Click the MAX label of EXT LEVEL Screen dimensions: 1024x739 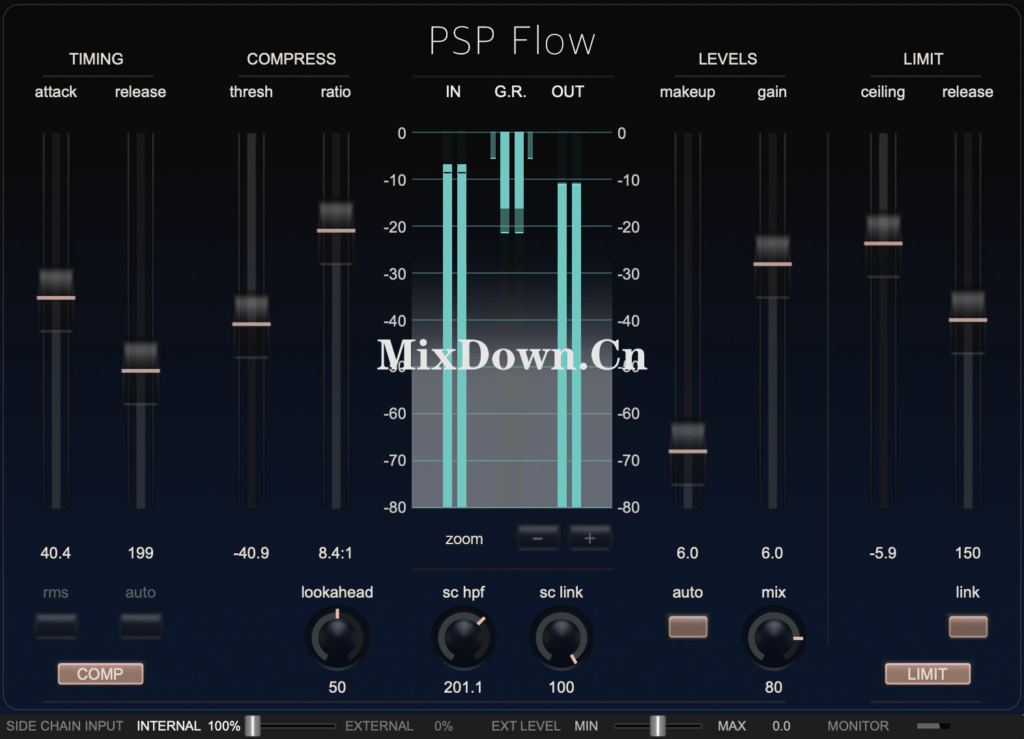click(731, 726)
